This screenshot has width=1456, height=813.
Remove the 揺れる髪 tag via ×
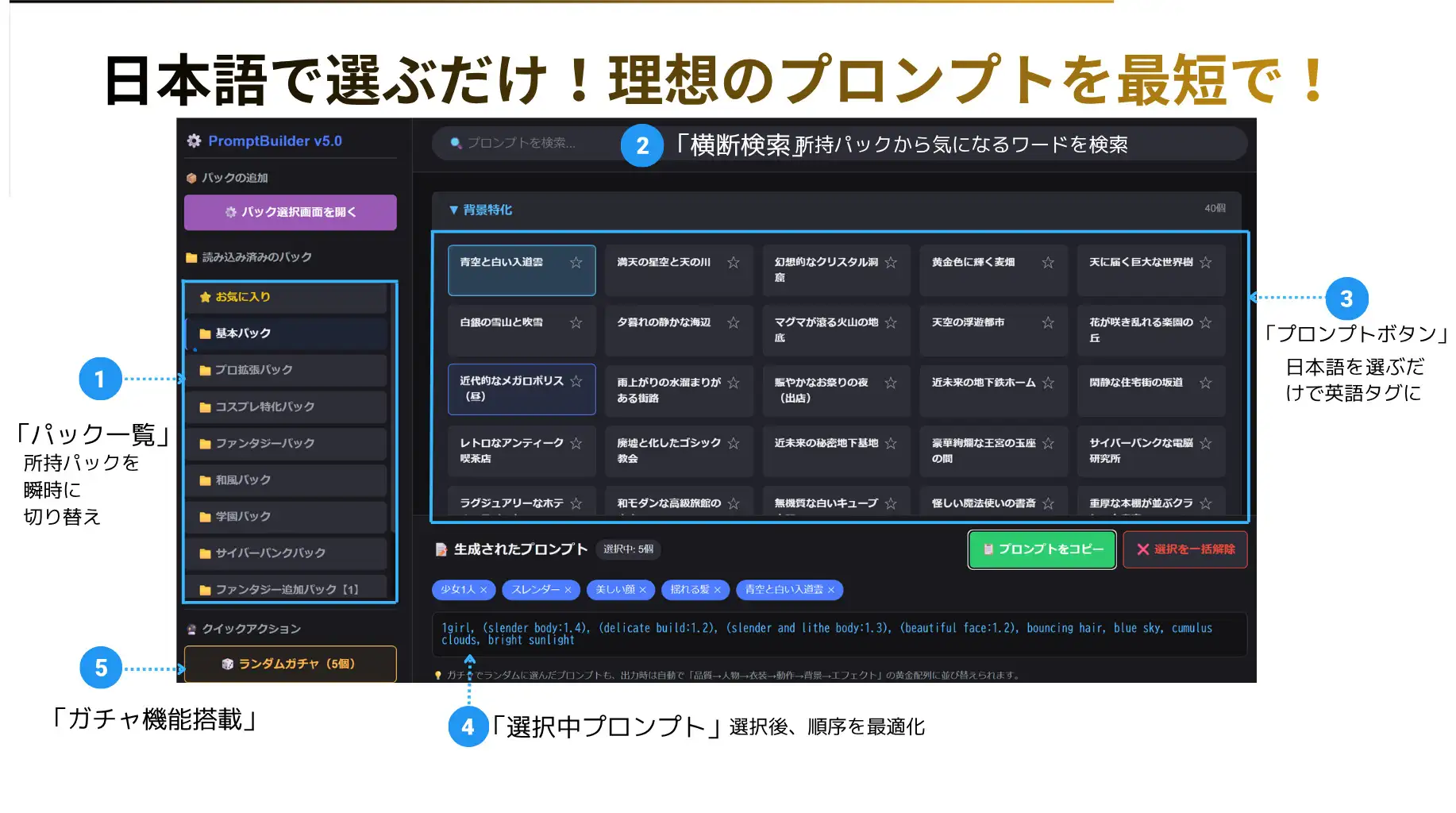click(x=717, y=590)
